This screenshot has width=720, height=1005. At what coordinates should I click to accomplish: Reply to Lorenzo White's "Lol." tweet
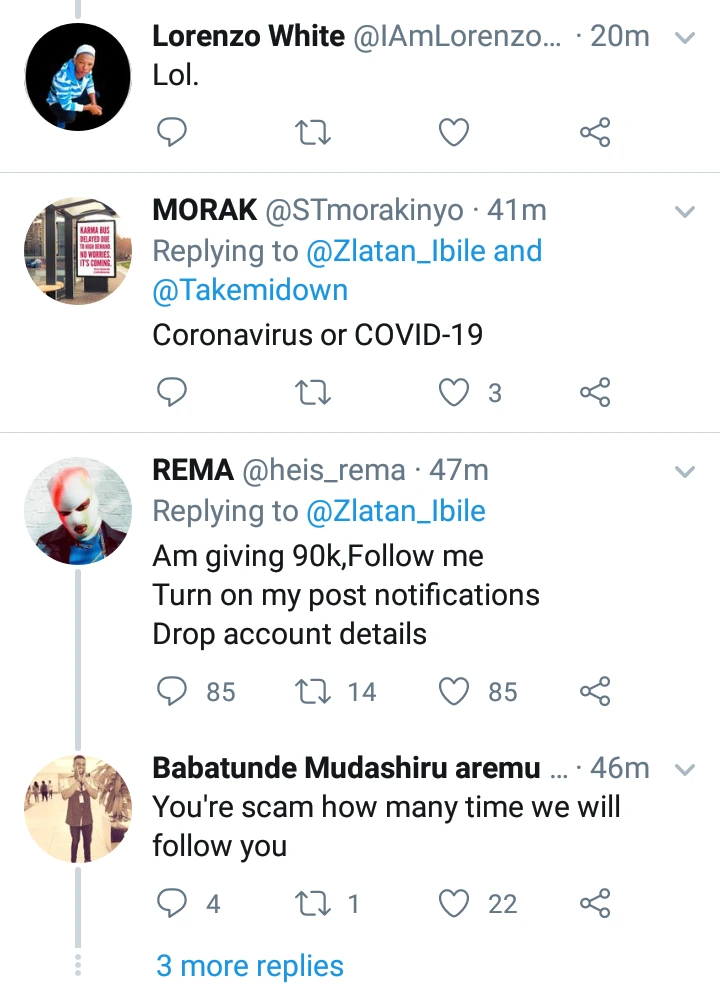pyautogui.click(x=173, y=132)
